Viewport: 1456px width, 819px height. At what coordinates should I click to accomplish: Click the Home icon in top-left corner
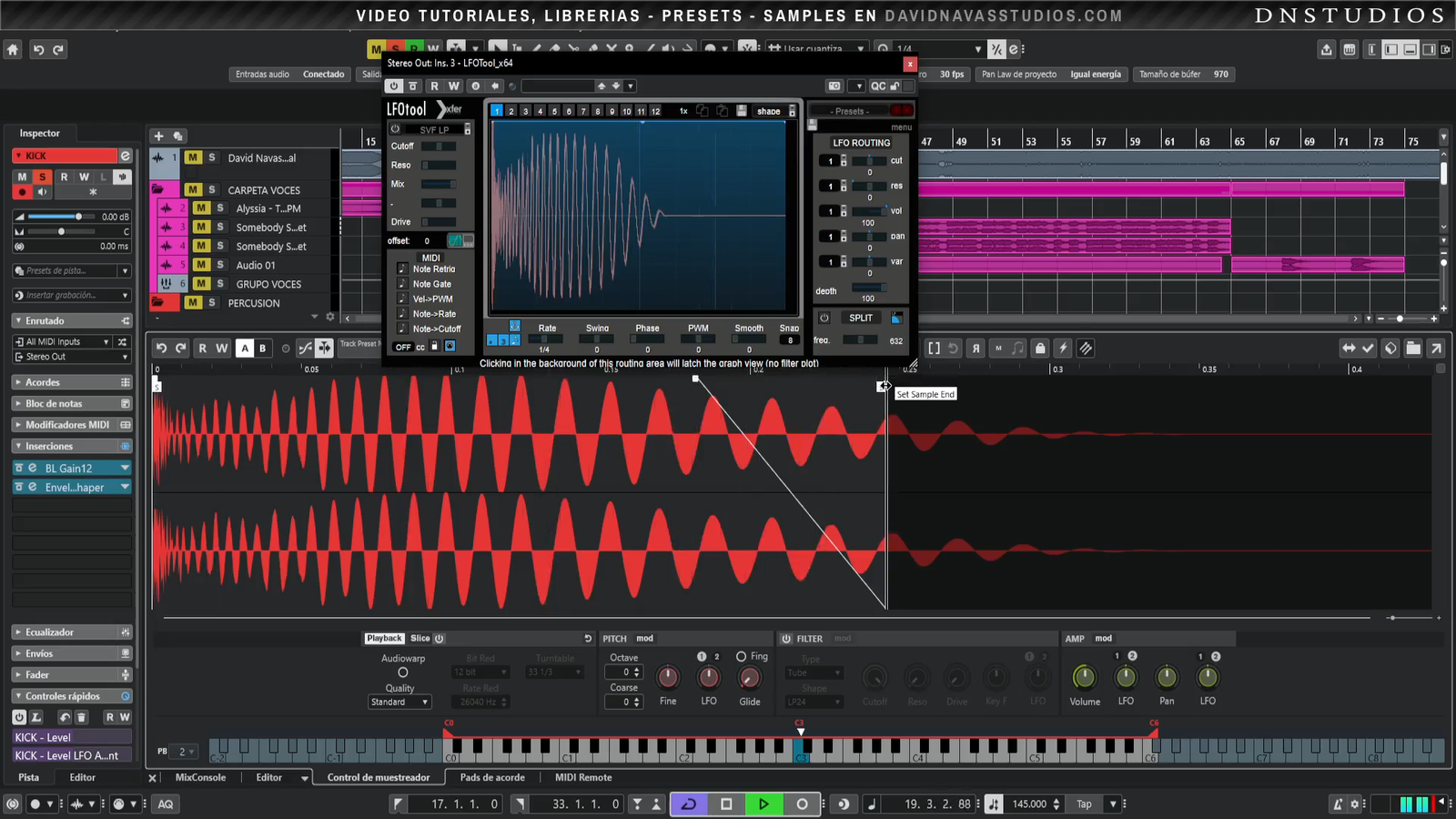(13, 50)
